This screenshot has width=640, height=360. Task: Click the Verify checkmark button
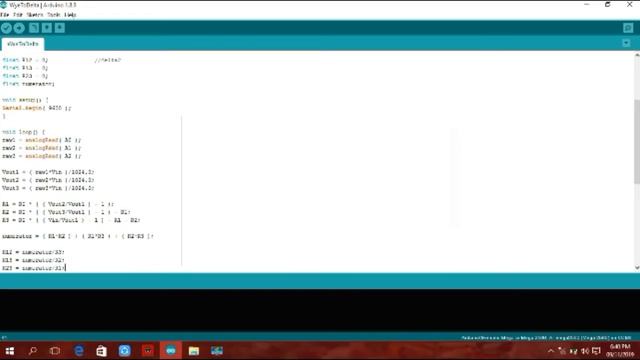(x=6, y=28)
